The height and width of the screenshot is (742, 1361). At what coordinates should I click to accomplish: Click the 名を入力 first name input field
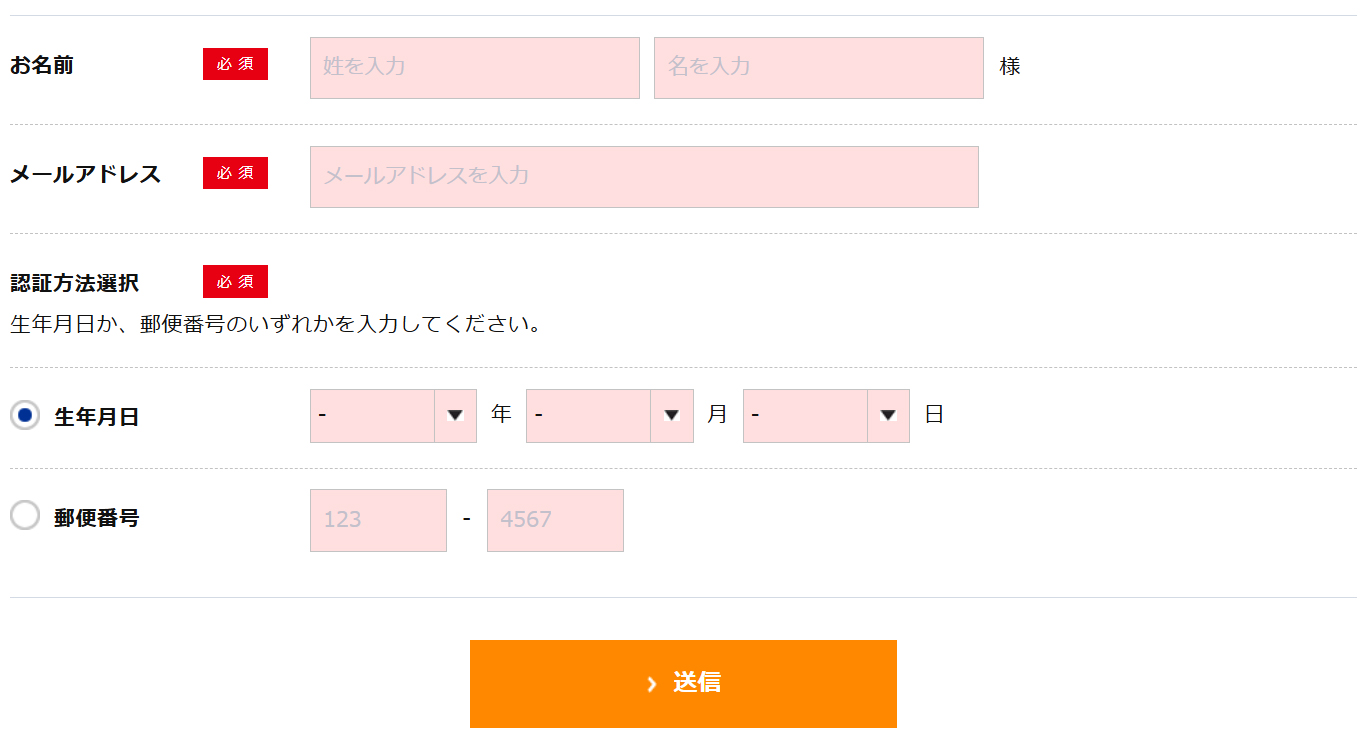coord(818,67)
